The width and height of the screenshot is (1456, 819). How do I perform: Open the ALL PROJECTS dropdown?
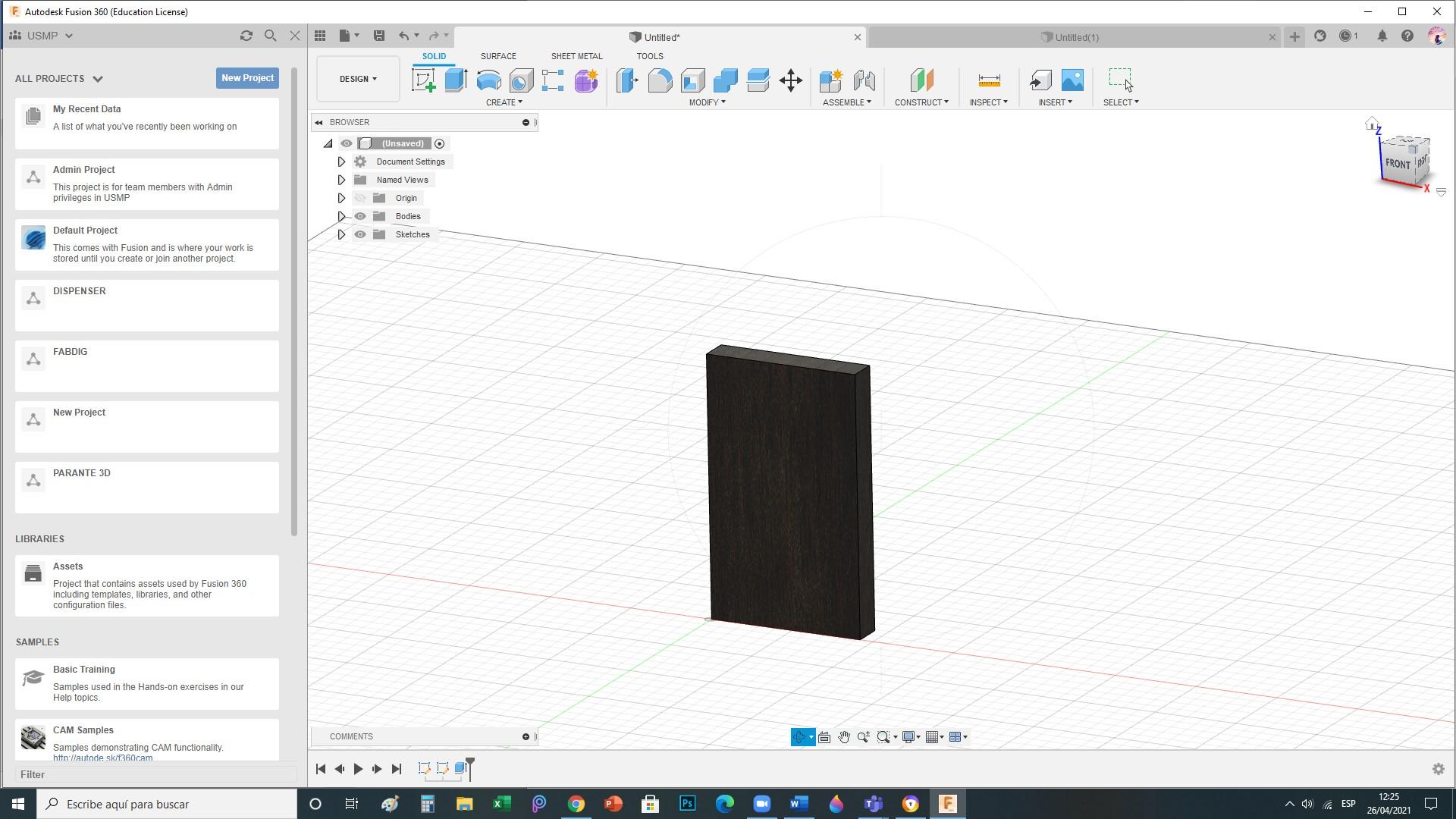tap(58, 79)
